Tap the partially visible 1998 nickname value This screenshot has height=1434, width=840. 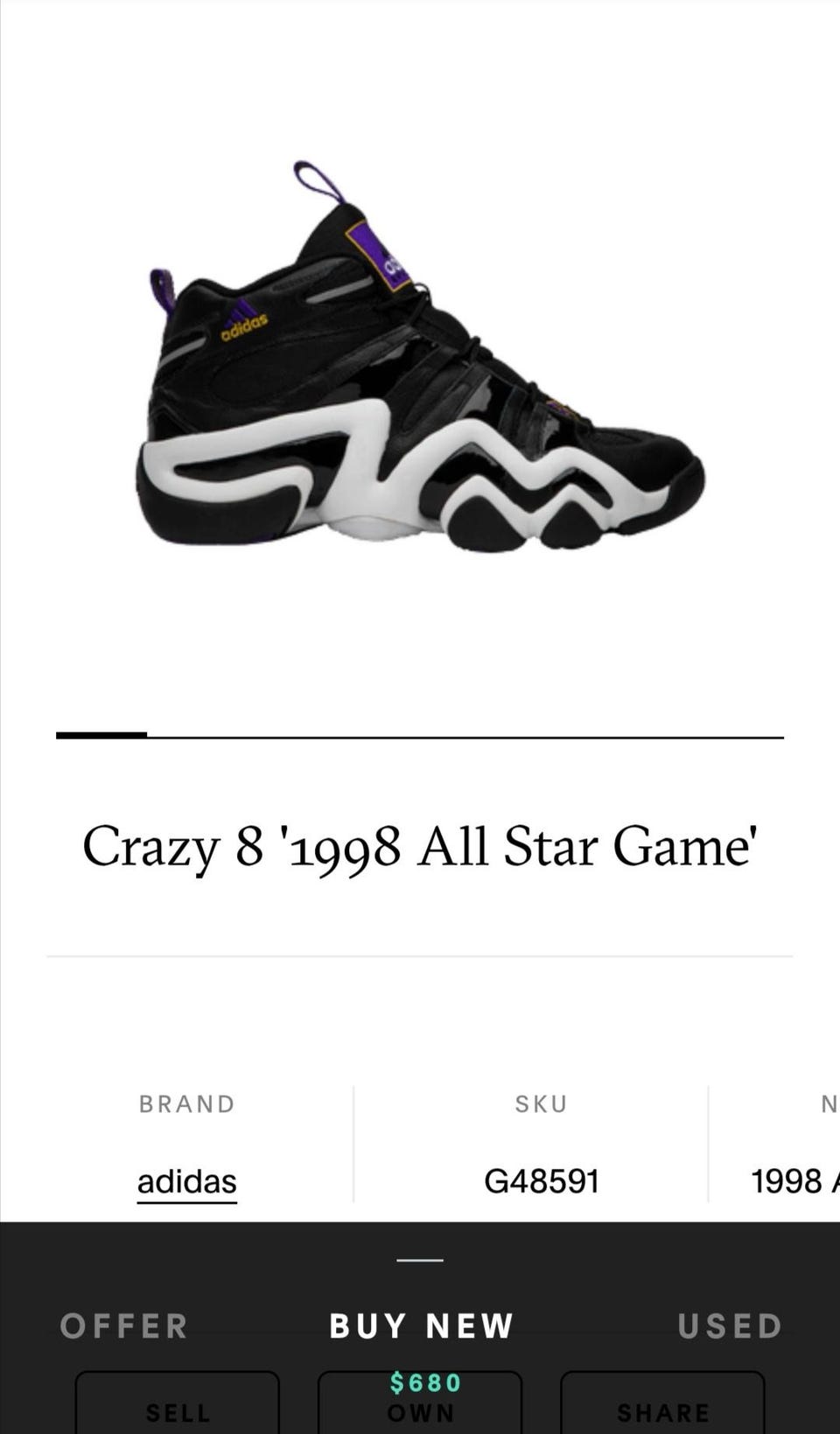(x=794, y=1181)
